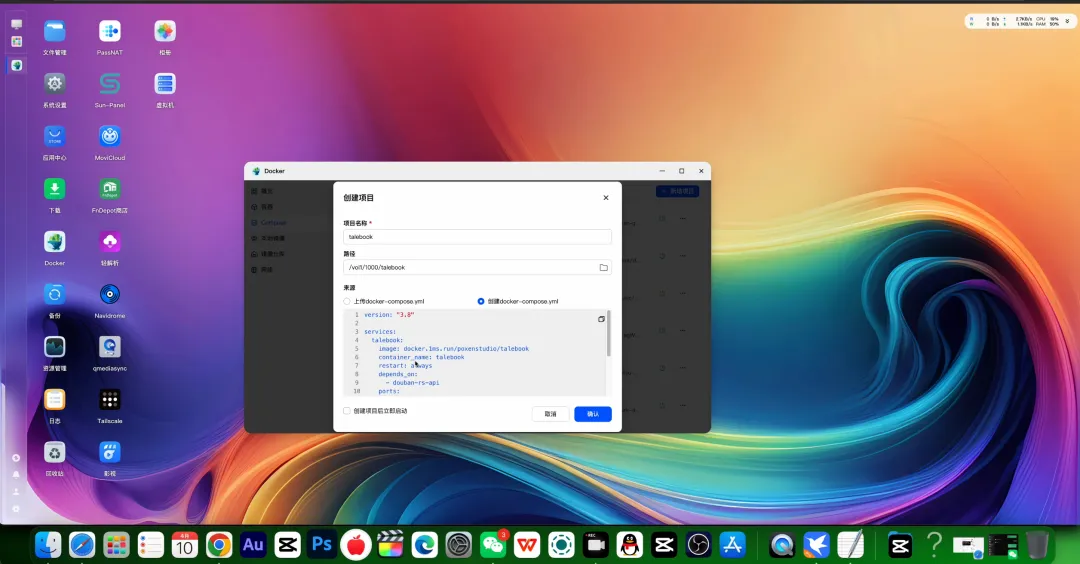
Task: Open the 影视 video desktop icon
Action: point(110,452)
